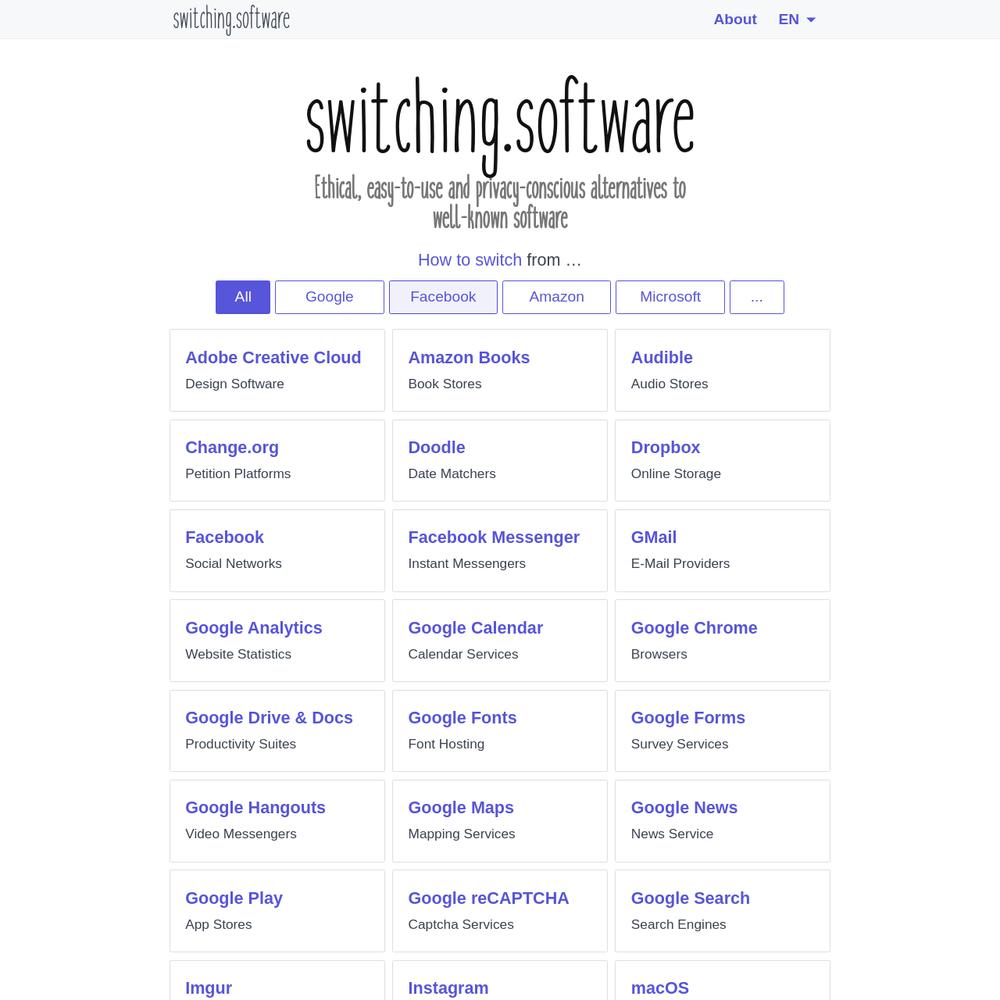Select the All filter tab
The height and width of the screenshot is (1000, 1000).
pyautogui.click(x=242, y=297)
